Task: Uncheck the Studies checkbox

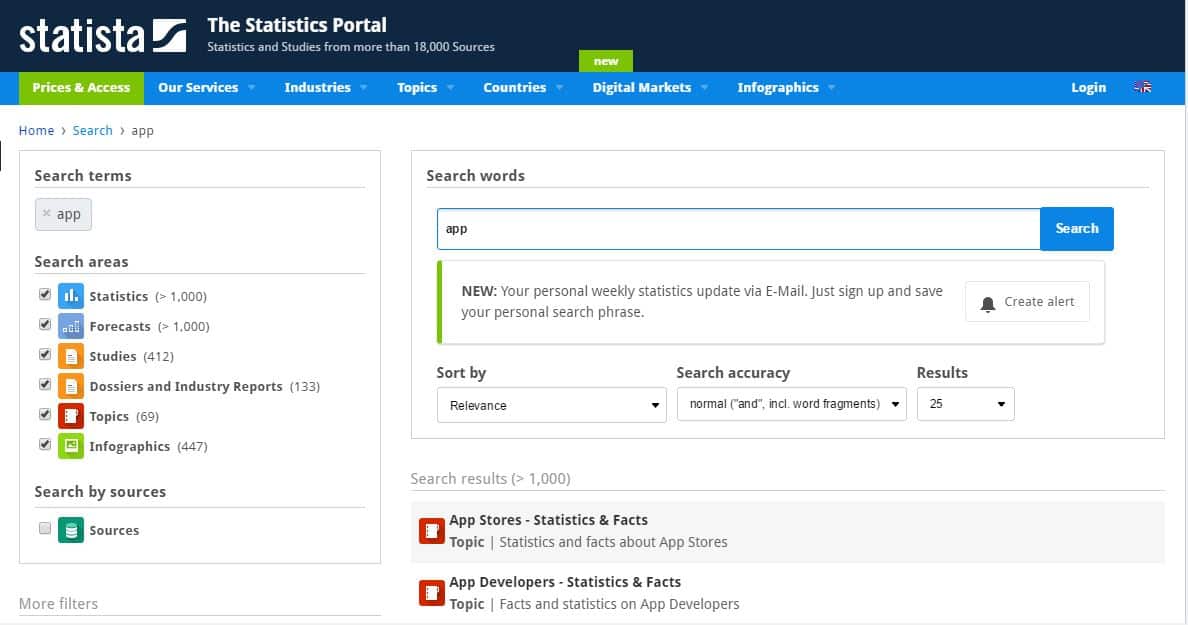Action: pyautogui.click(x=45, y=354)
